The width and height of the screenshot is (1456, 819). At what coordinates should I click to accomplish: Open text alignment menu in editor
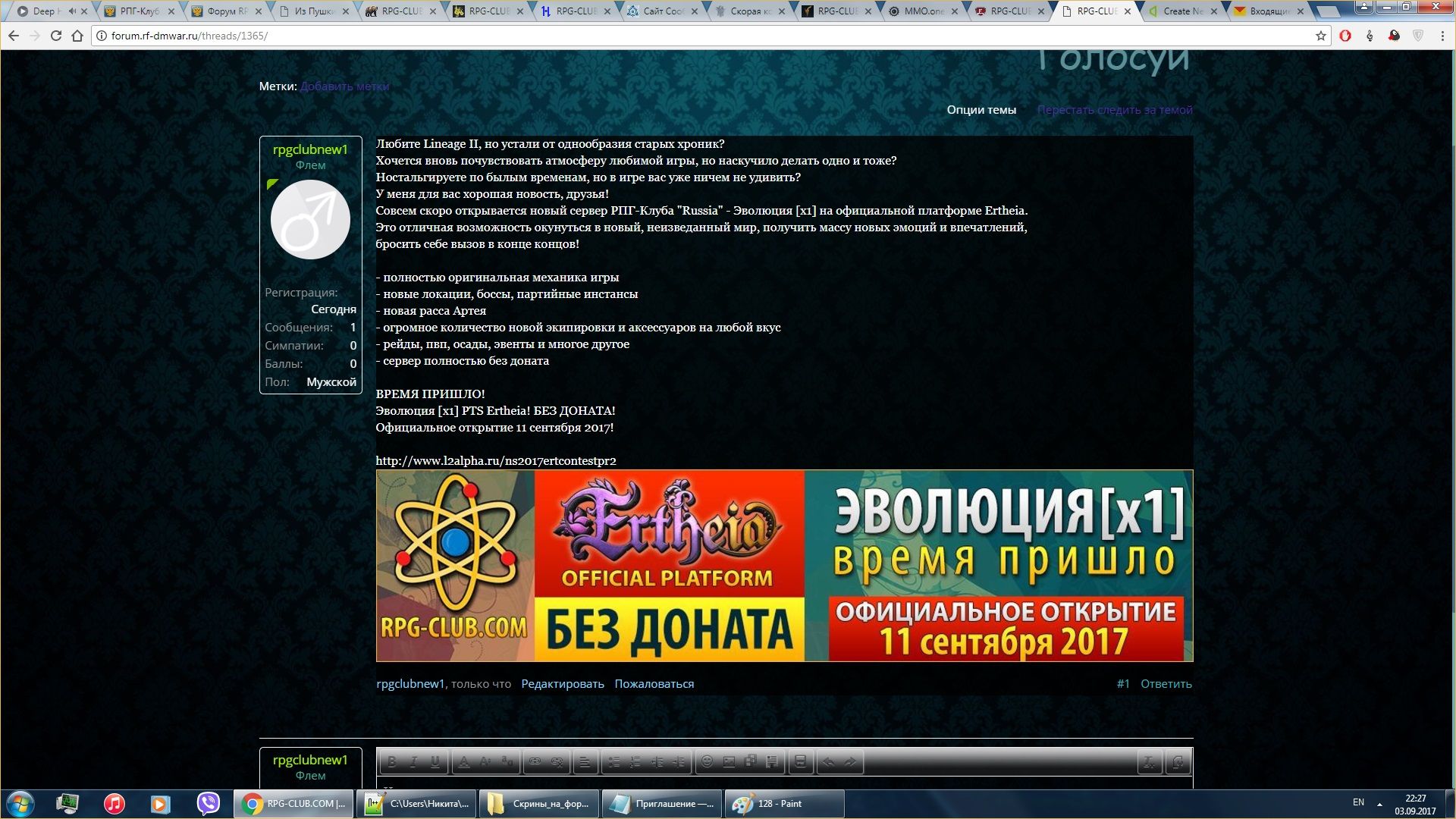[585, 762]
